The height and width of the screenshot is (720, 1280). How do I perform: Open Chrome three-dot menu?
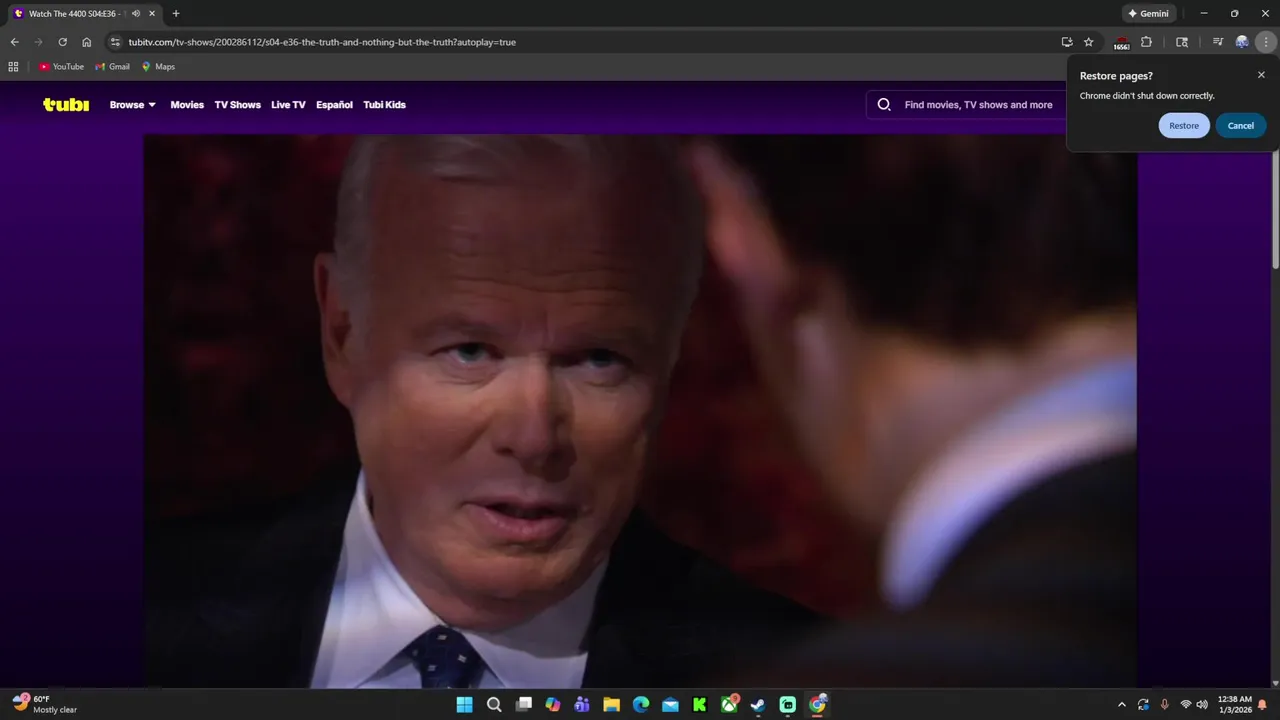point(1267,42)
